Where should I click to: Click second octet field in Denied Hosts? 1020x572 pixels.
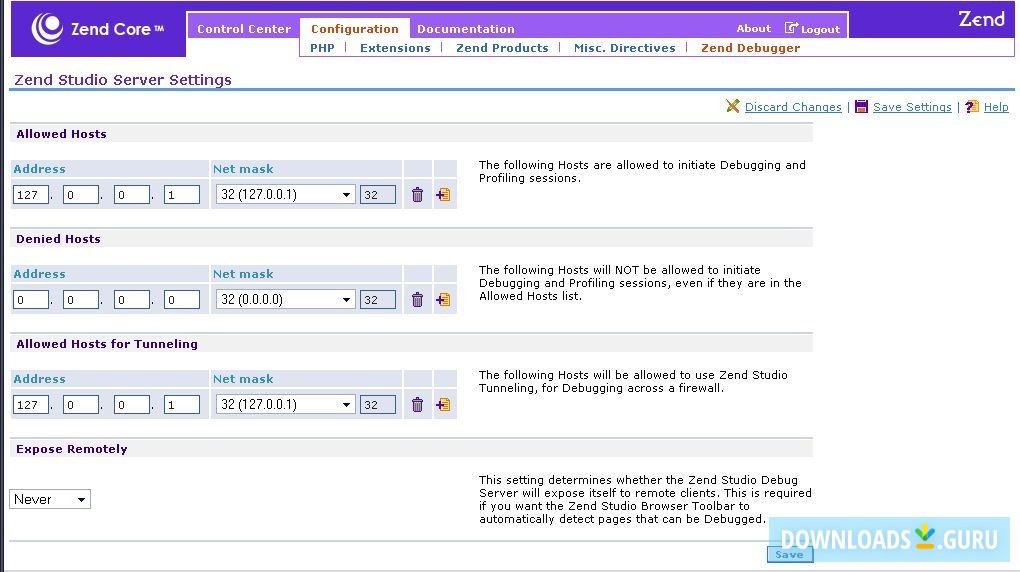(81, 299)
